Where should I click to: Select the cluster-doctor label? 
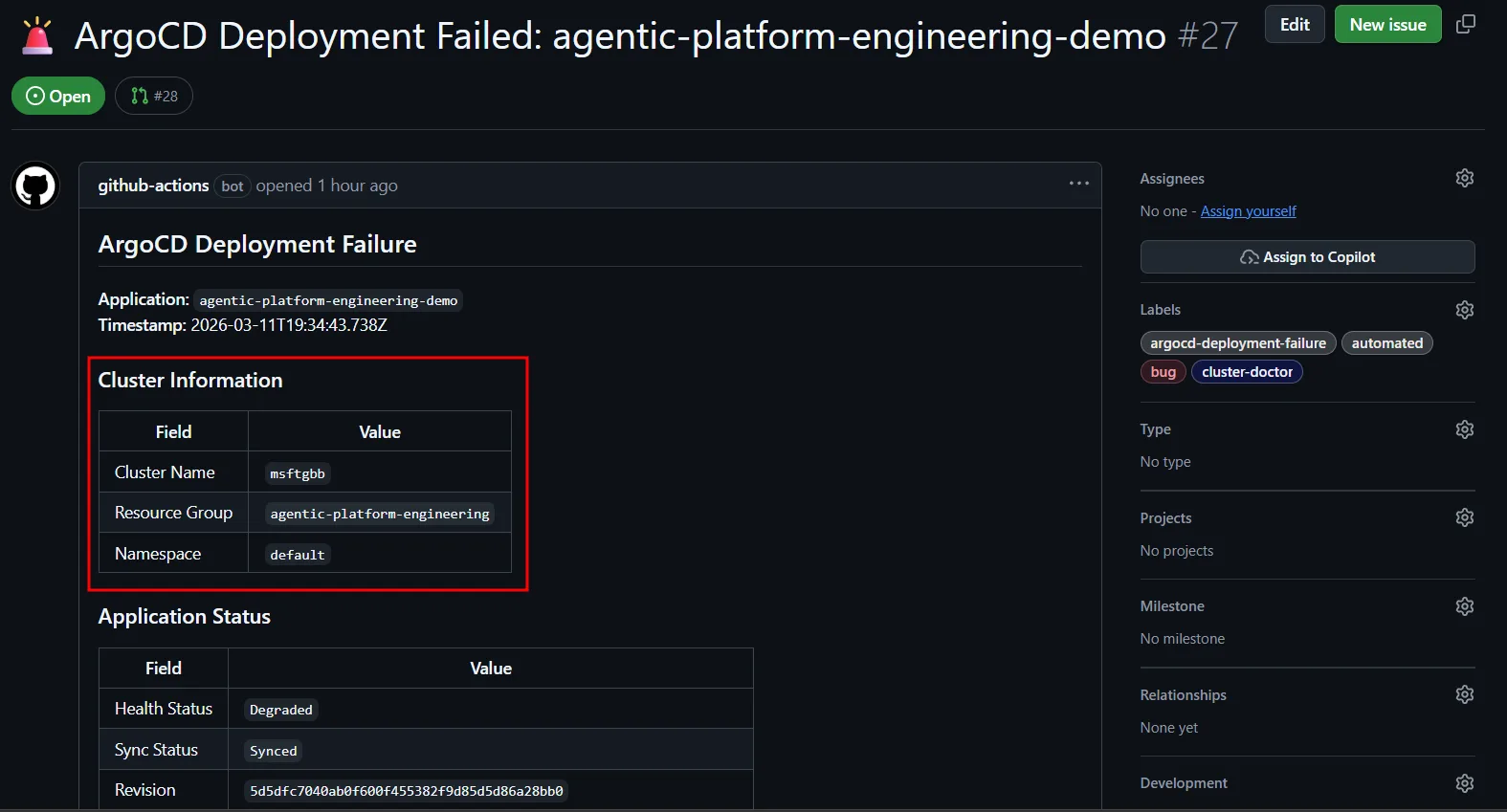(x=1246, y=372)
